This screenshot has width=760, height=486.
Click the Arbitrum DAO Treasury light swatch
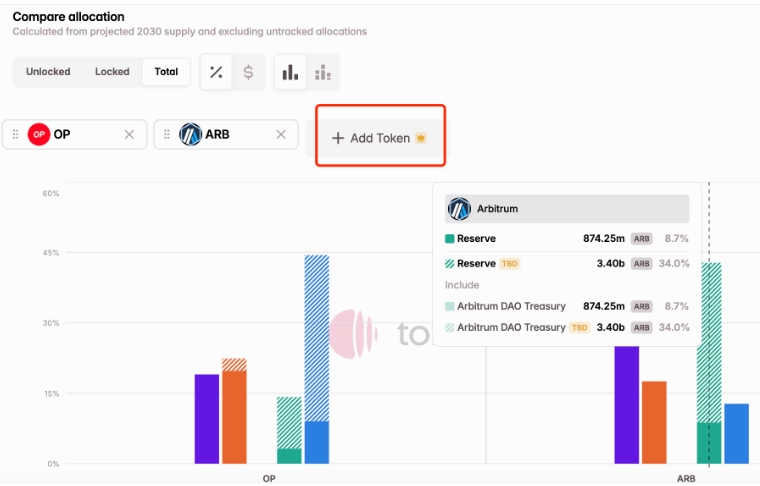[x=449, y=306]
